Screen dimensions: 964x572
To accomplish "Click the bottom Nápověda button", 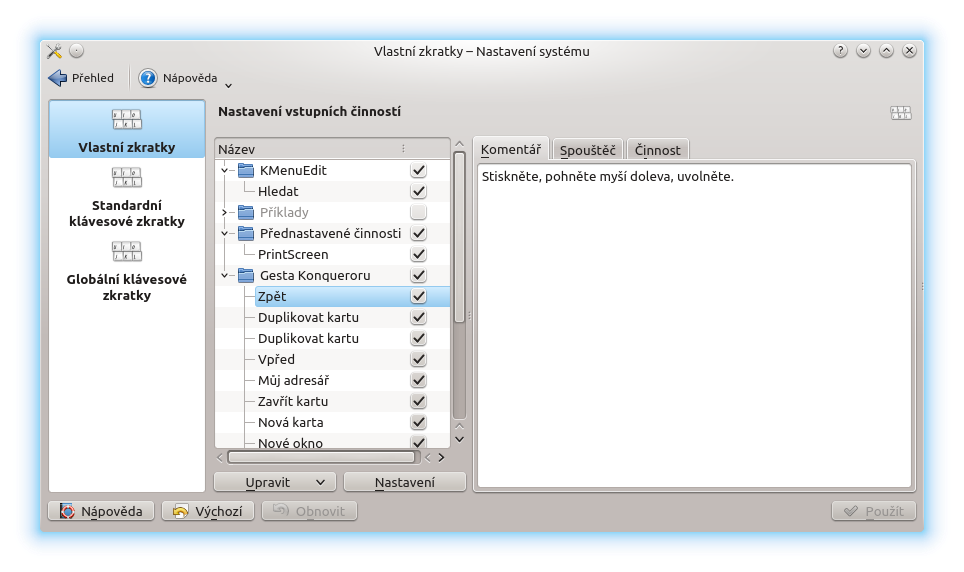I will (101, 511).
